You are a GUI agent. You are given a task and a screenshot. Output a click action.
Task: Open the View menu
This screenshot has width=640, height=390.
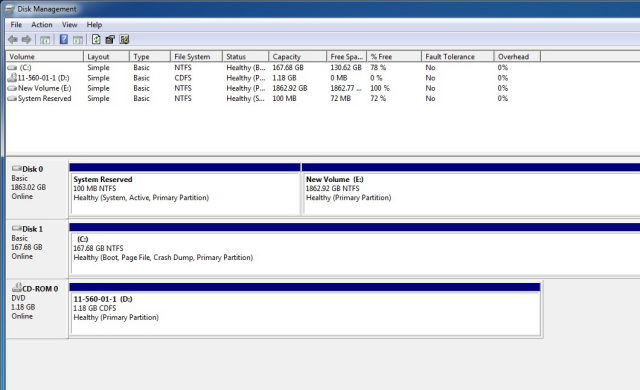coord(69,25)
